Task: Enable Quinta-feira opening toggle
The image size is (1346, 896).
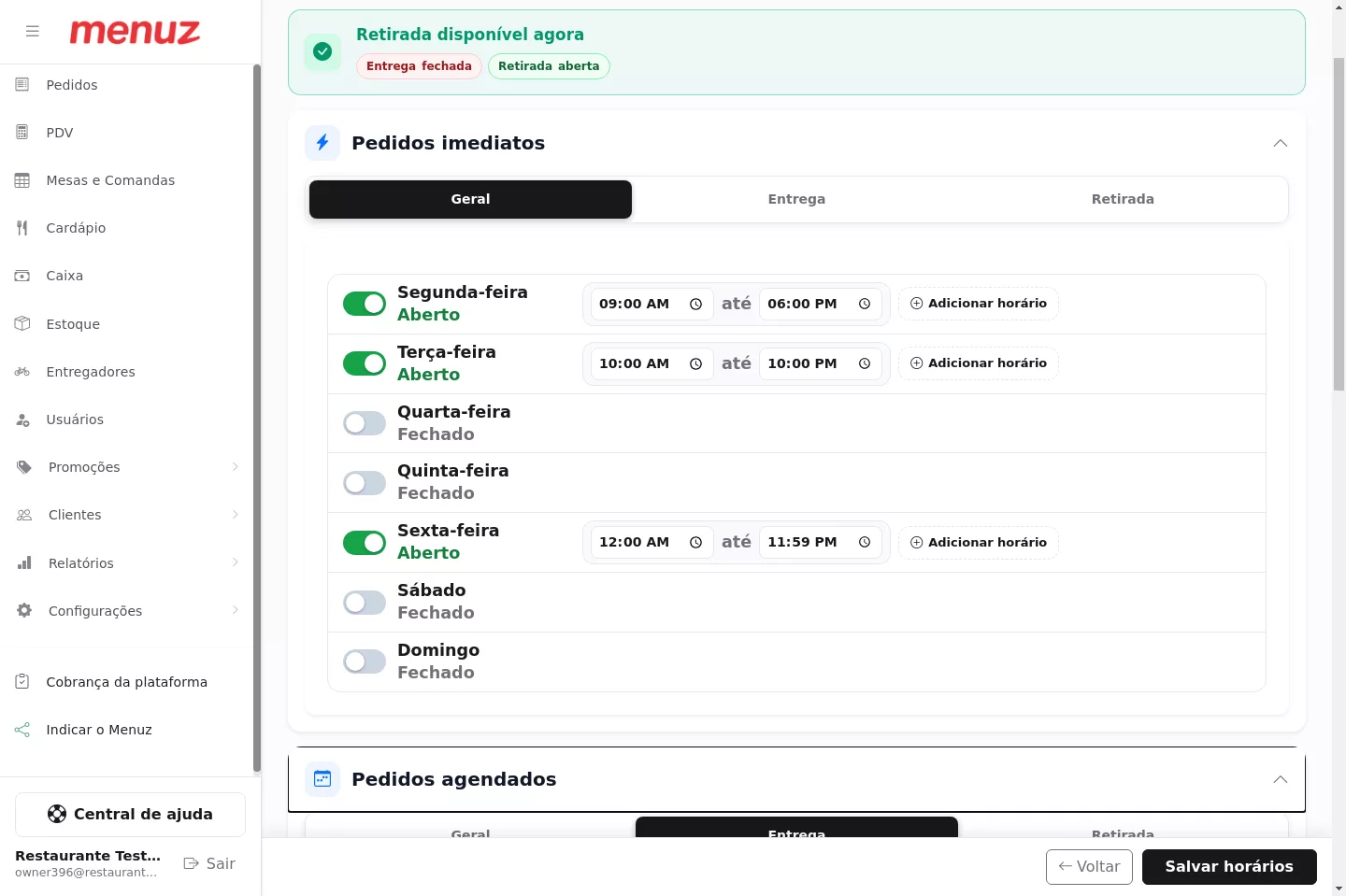Action: tap(365, 483)
